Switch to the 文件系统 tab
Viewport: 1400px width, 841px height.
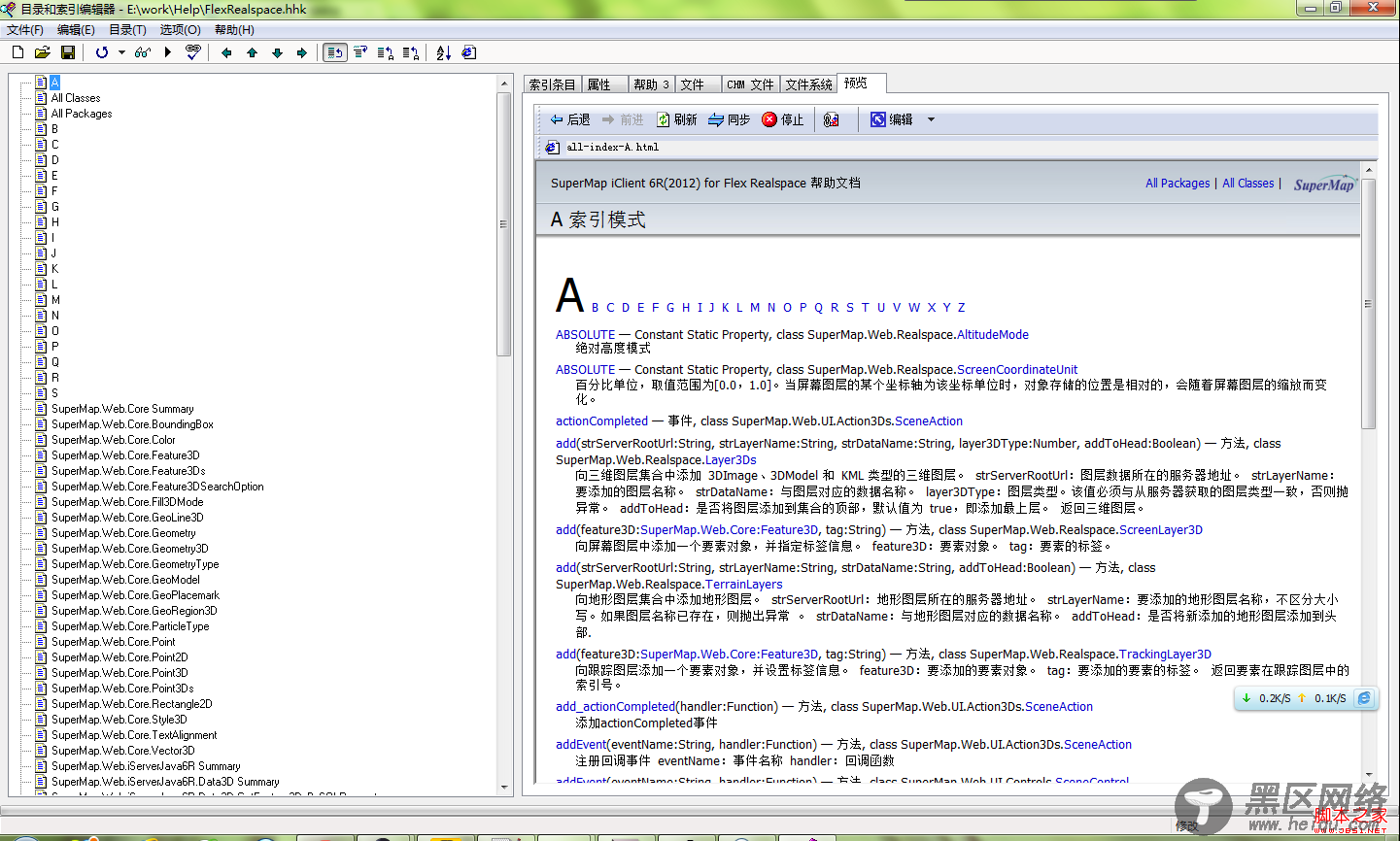pos(808,85)
